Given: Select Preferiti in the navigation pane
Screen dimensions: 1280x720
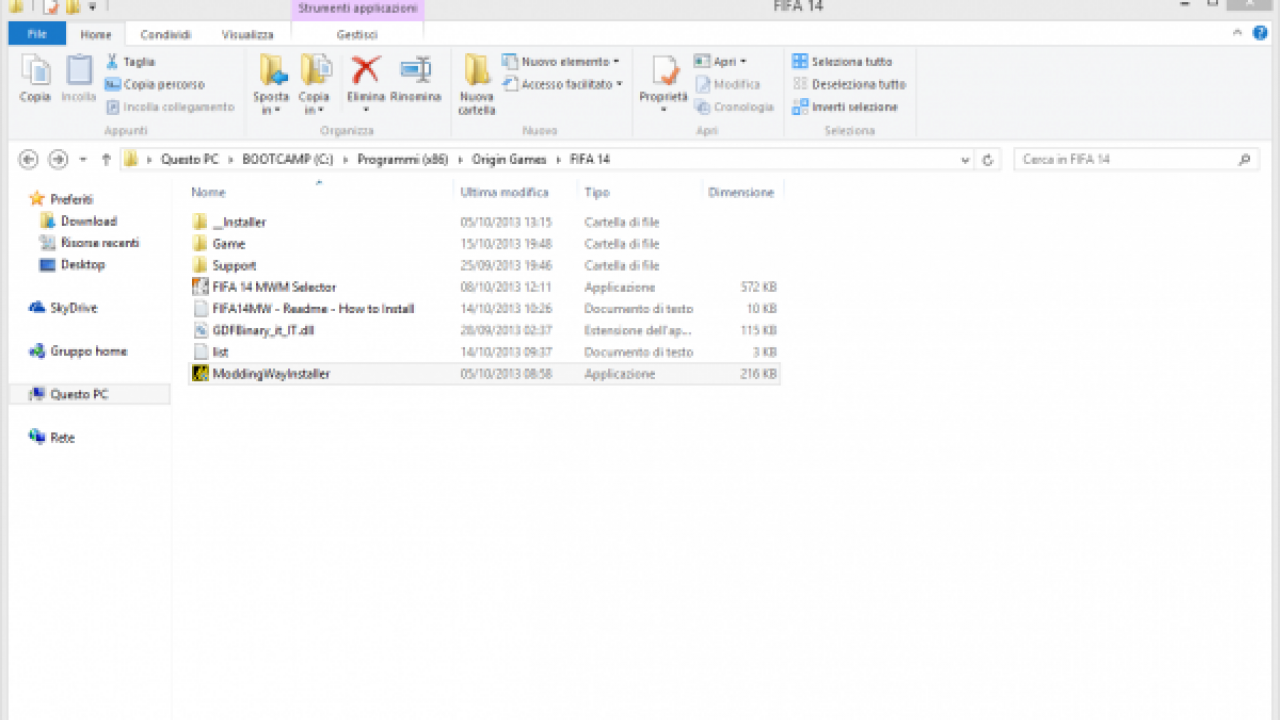Looking at the screenshot, I should pos(71,199).
